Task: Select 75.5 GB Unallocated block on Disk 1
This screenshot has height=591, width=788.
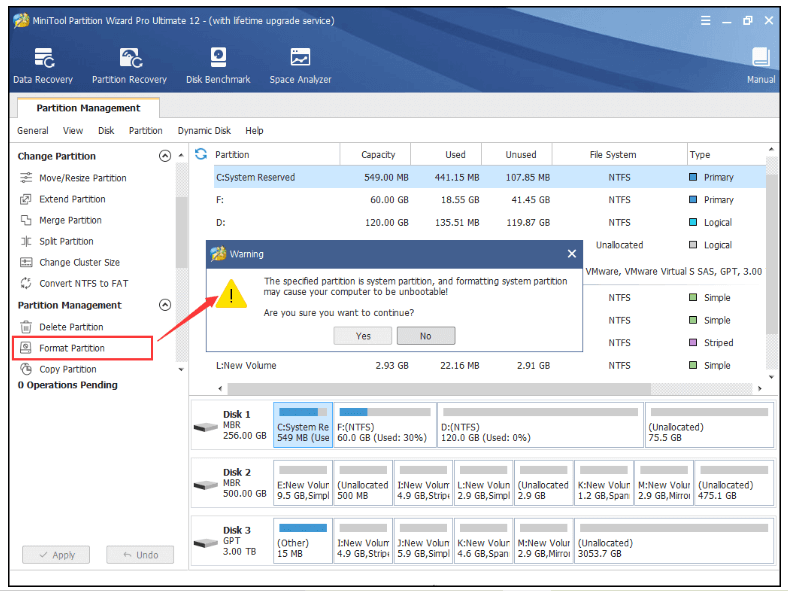Action: 709,425
